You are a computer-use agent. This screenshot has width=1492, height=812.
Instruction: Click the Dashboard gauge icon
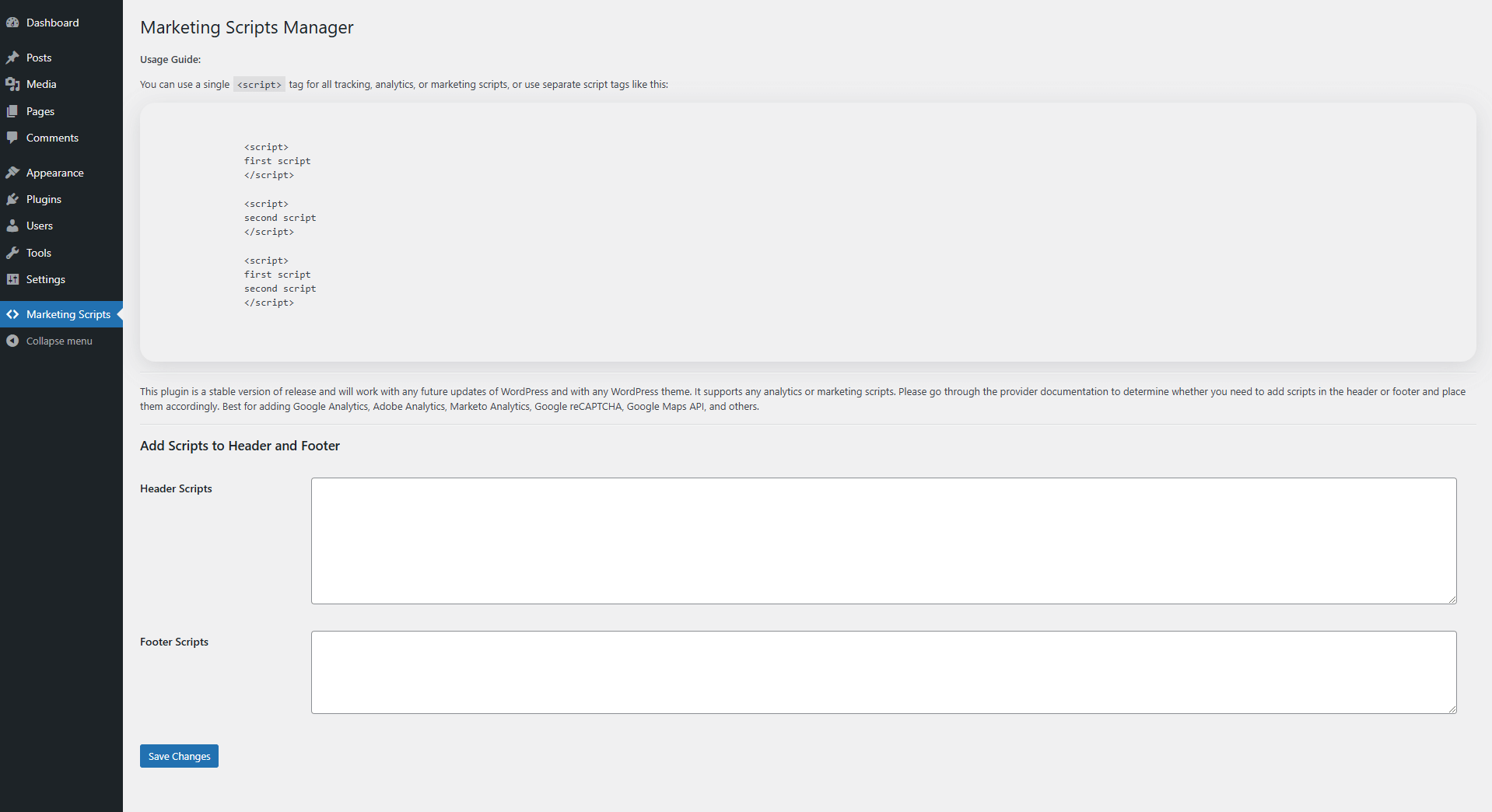(x=12, y=23)
